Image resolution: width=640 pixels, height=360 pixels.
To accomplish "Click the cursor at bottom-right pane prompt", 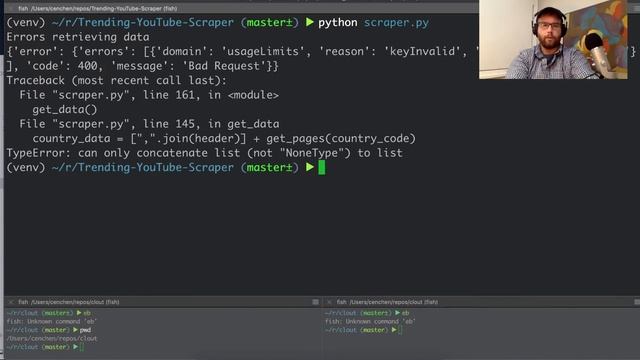I will tap(400, 330).
